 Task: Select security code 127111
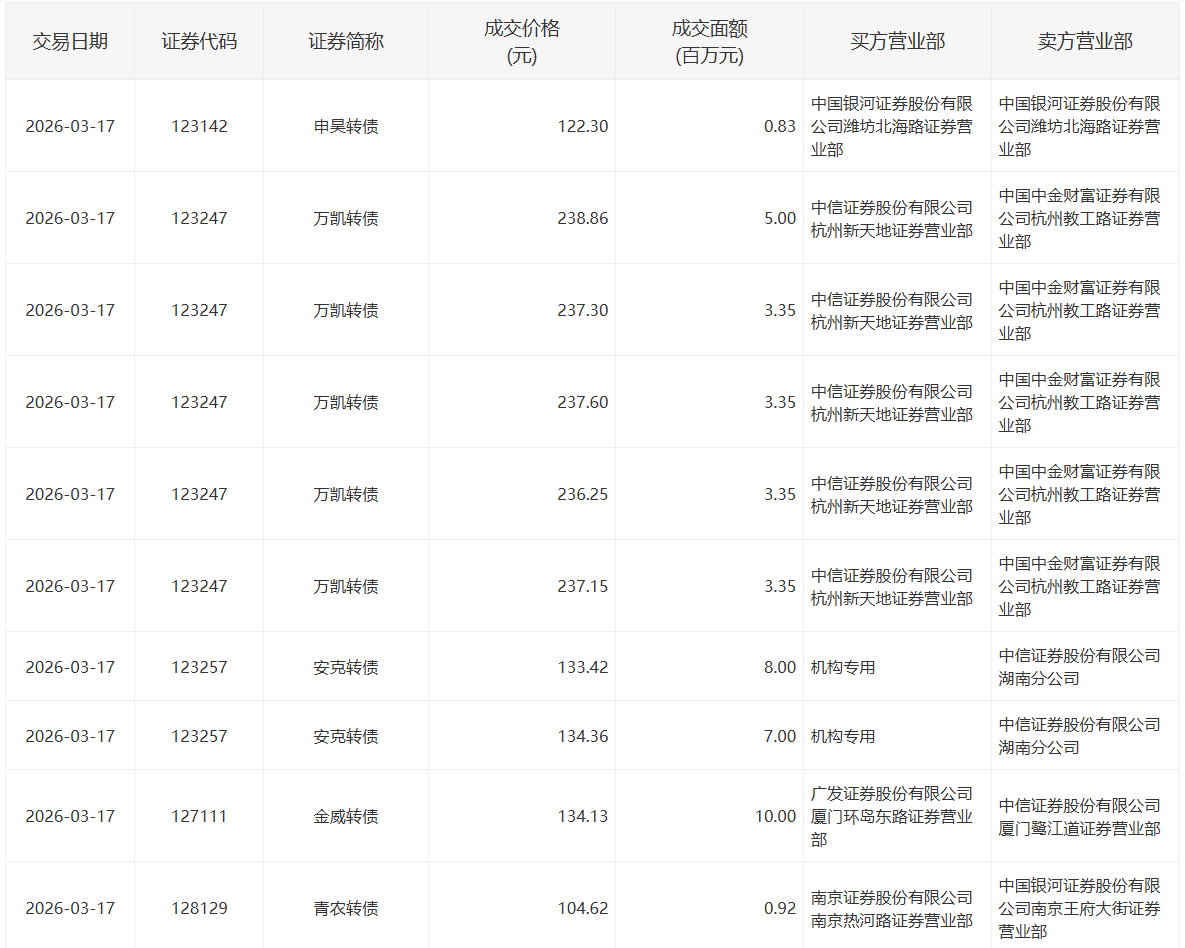(x=199, y=816)
